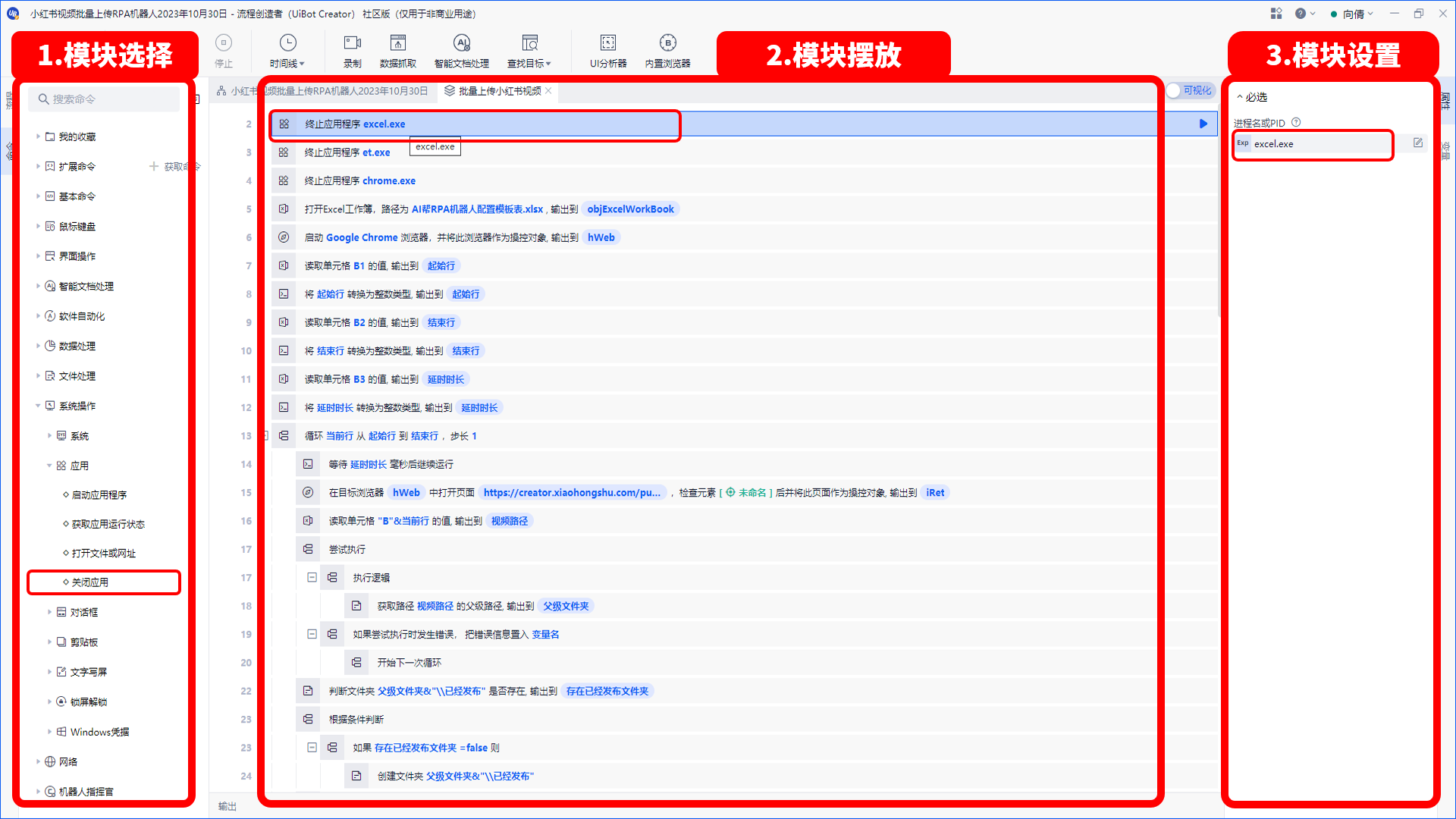This screenshot has height=819, width=1456.
Task: Click the 父级文件夹 output variable on line 18
Action: (566, 606)
